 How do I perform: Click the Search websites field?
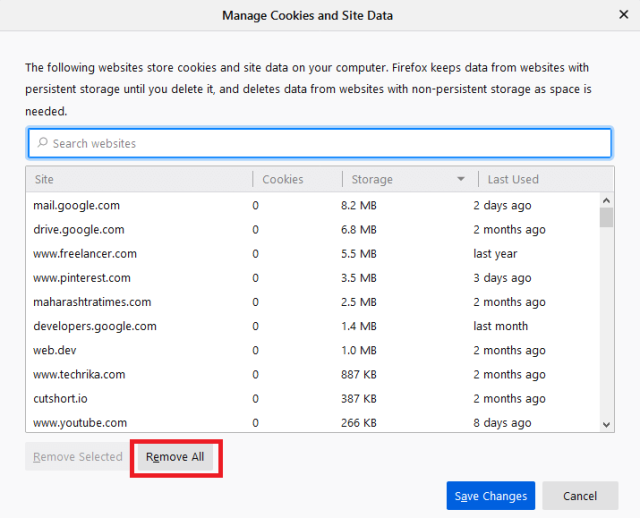pos(320,143)
